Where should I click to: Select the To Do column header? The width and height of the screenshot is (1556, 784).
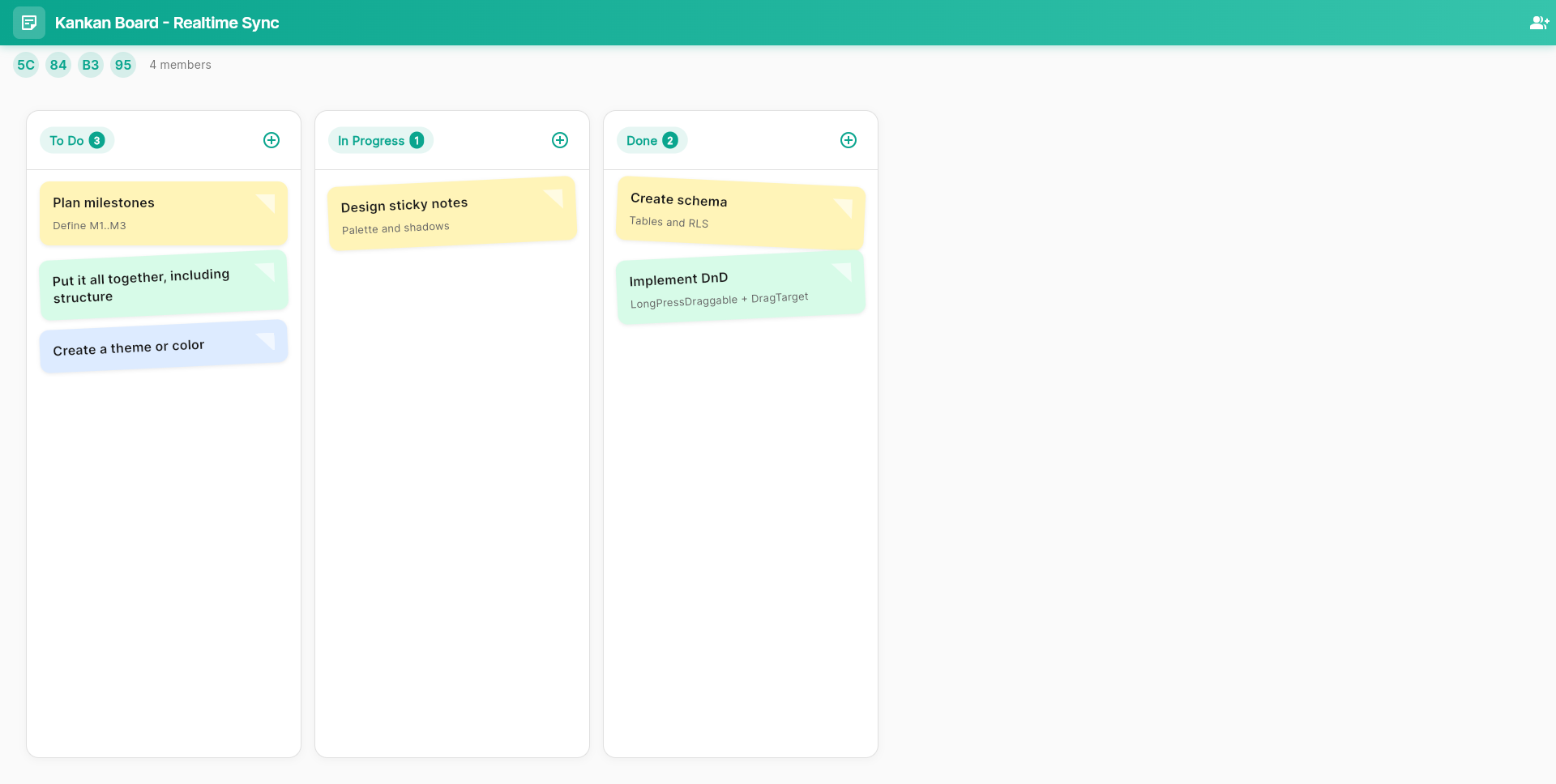[x=76, y=139]
